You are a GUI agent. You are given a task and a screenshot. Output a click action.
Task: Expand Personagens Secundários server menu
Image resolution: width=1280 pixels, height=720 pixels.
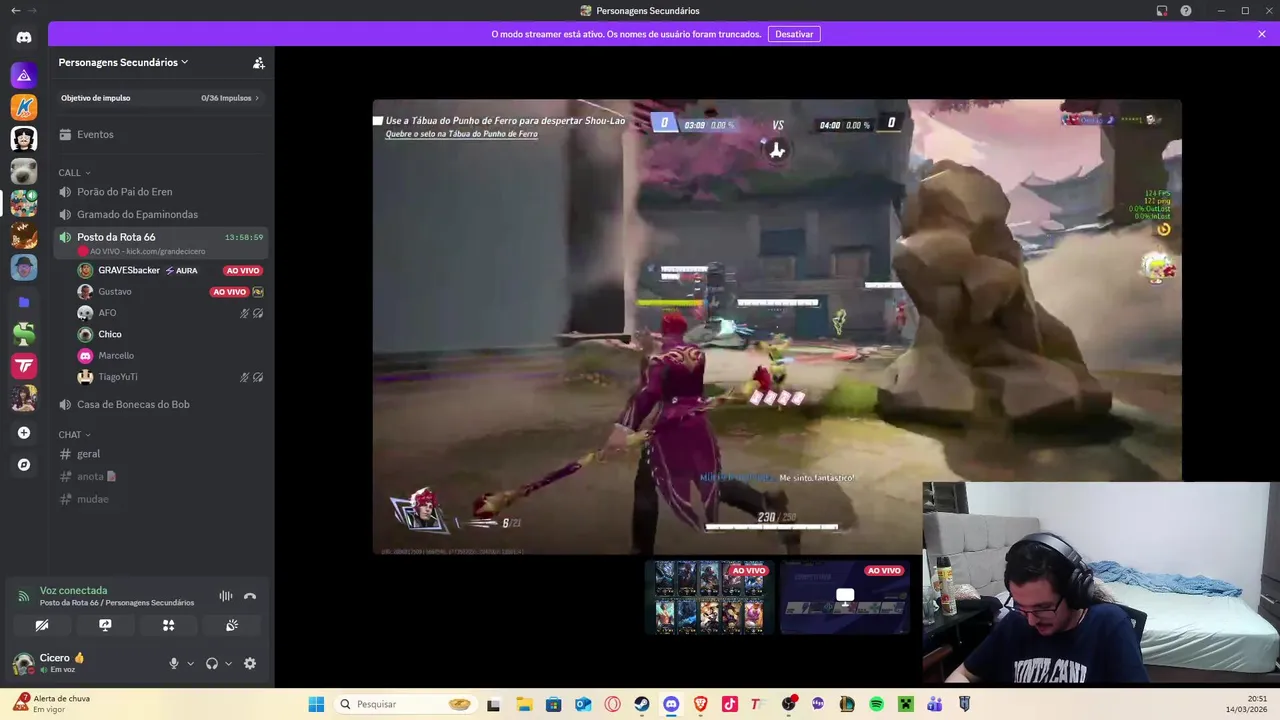click(124, 62)
